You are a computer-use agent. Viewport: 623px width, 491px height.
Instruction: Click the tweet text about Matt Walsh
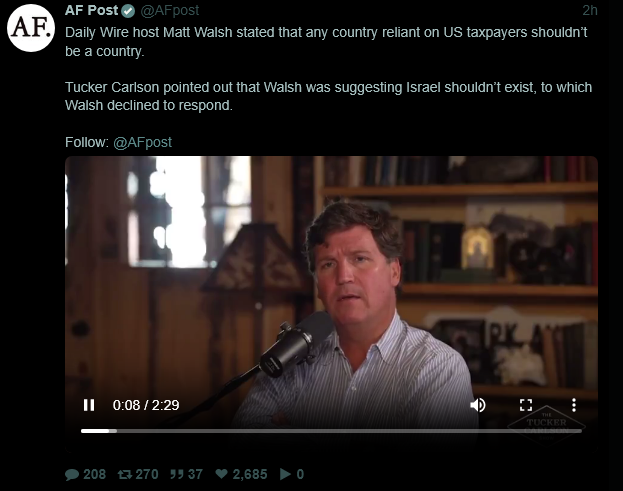coord(326,41)
